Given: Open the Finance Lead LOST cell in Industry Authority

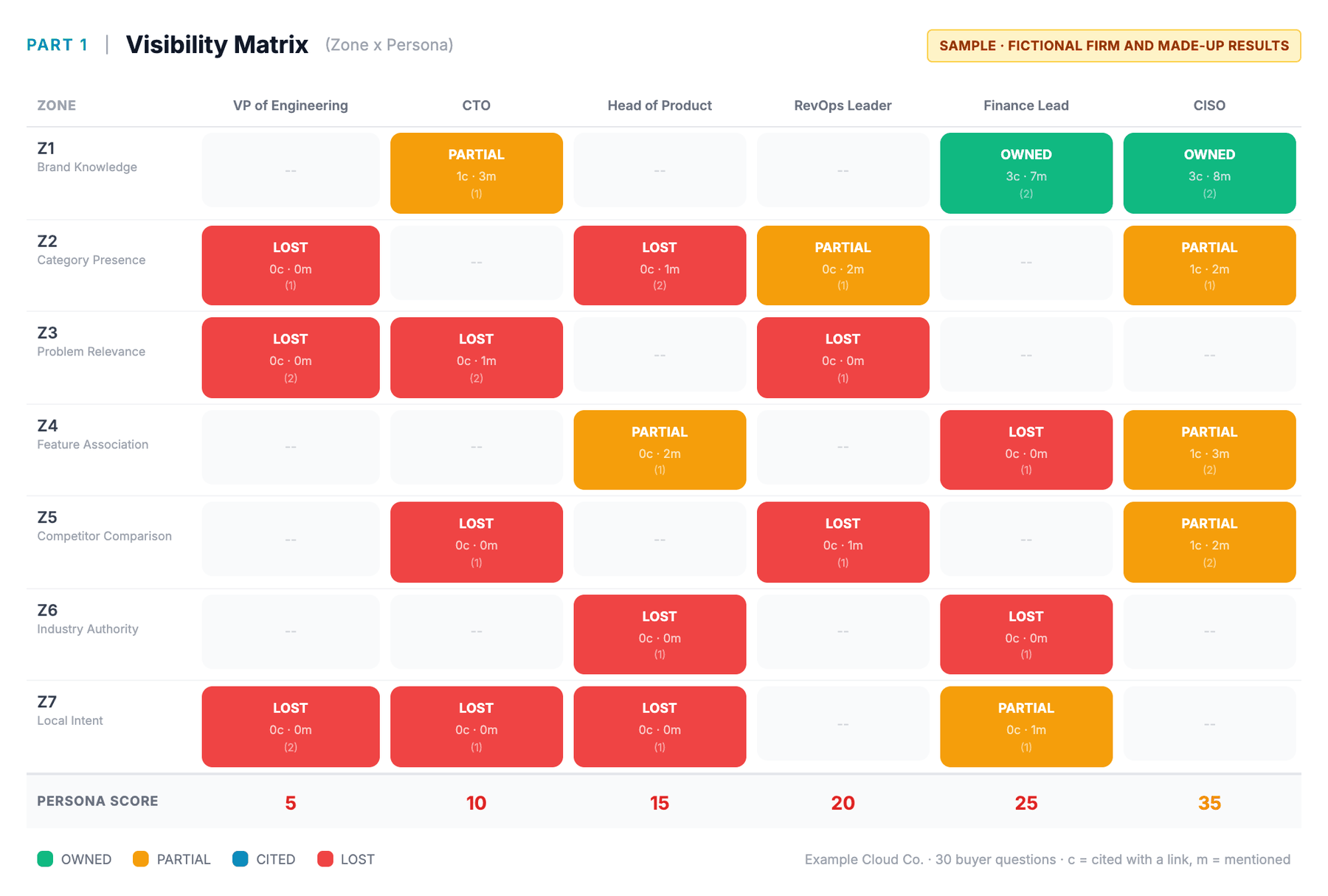Looking at the screenshot, I should (1026, 634).
